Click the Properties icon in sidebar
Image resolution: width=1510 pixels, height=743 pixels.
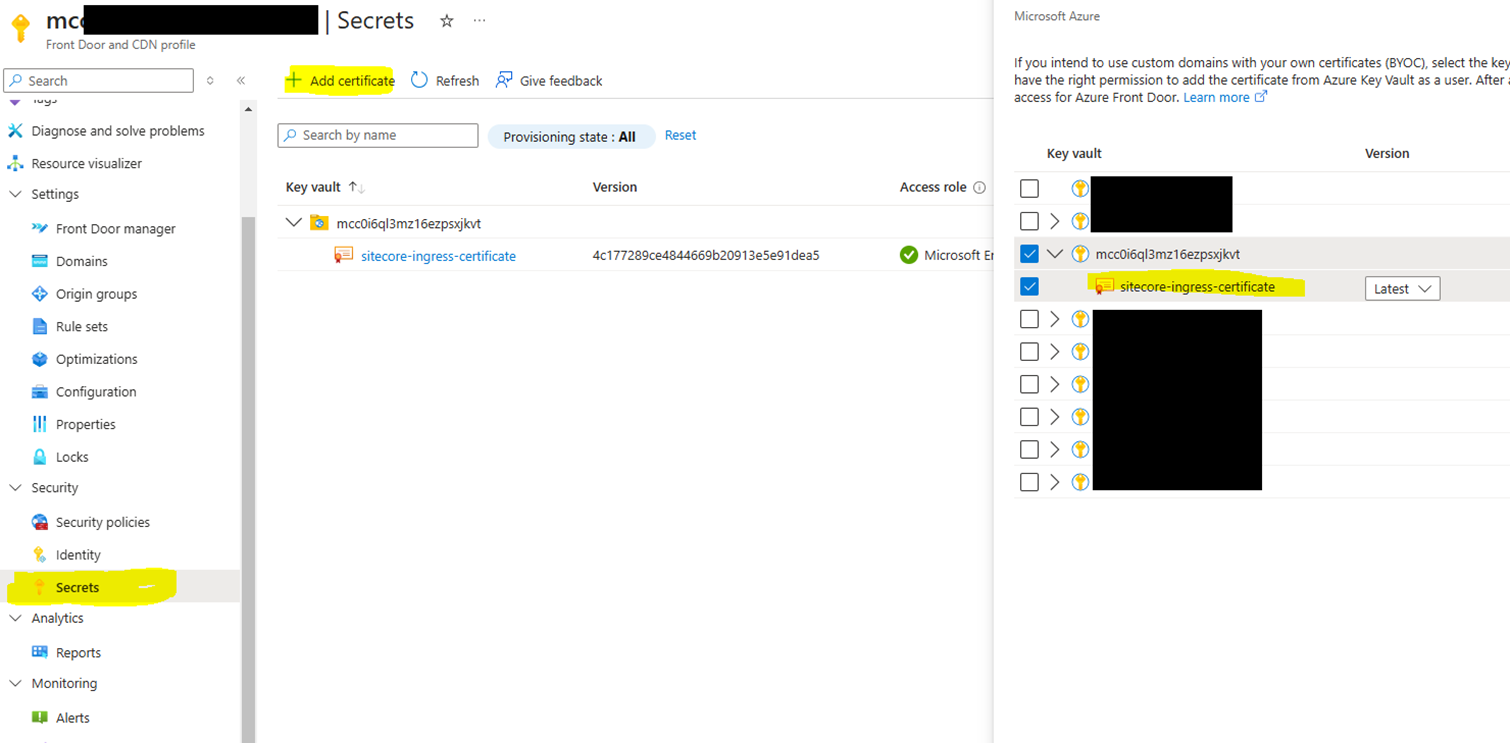[40, 424]
